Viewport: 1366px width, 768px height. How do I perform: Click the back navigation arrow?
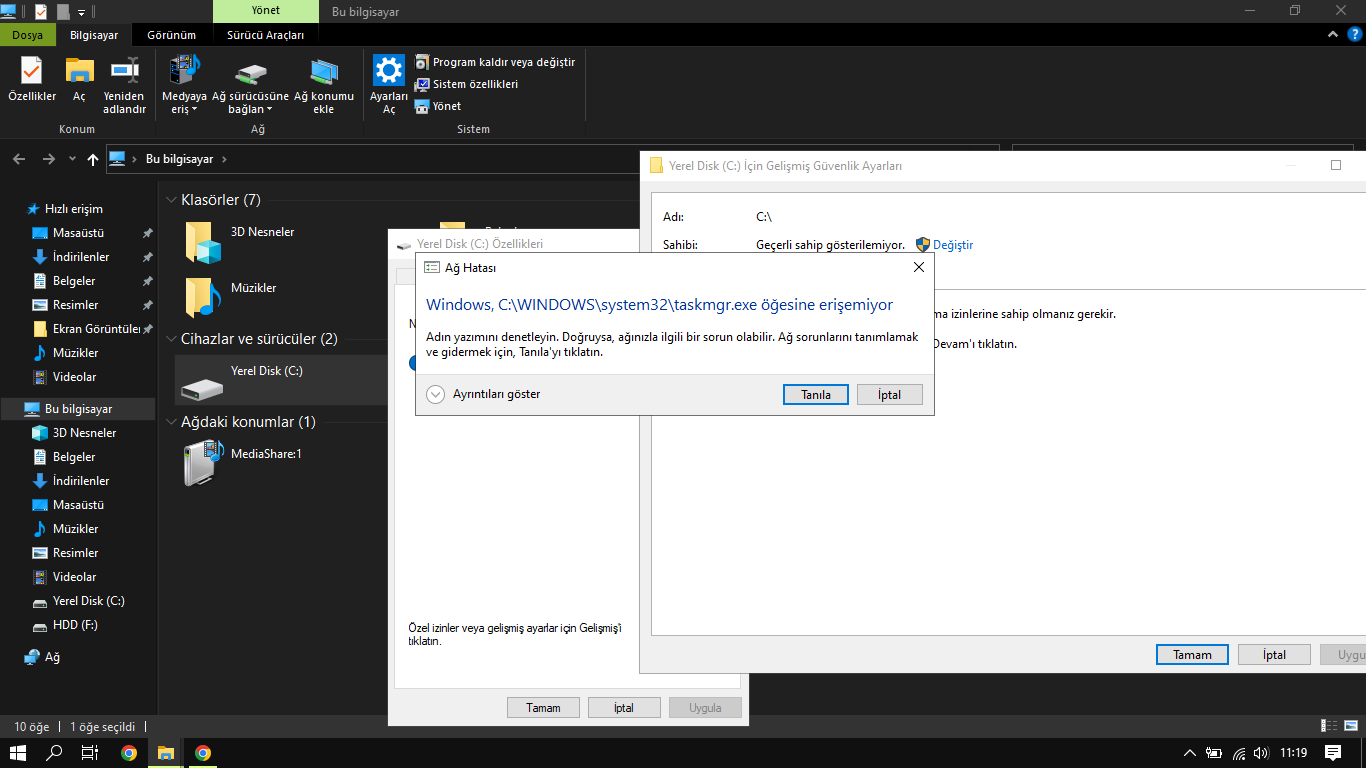tap(18, 159)
